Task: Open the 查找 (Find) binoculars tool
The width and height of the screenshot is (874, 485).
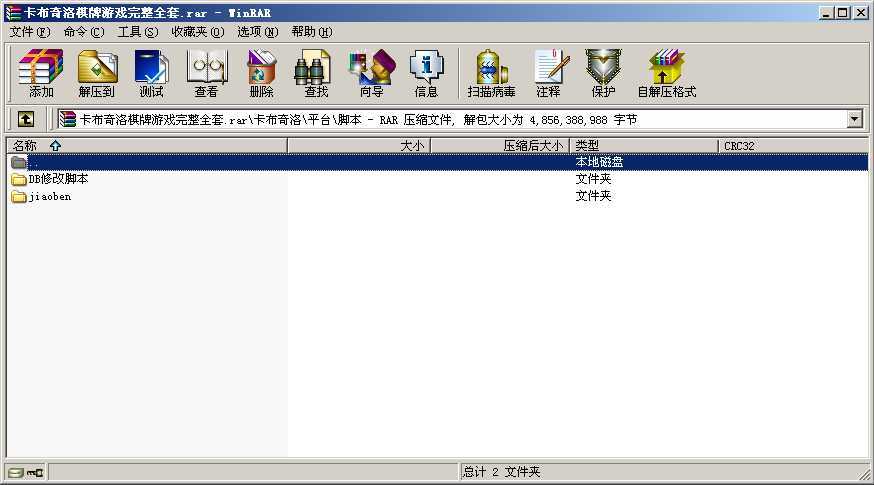Action: [315, 73]
